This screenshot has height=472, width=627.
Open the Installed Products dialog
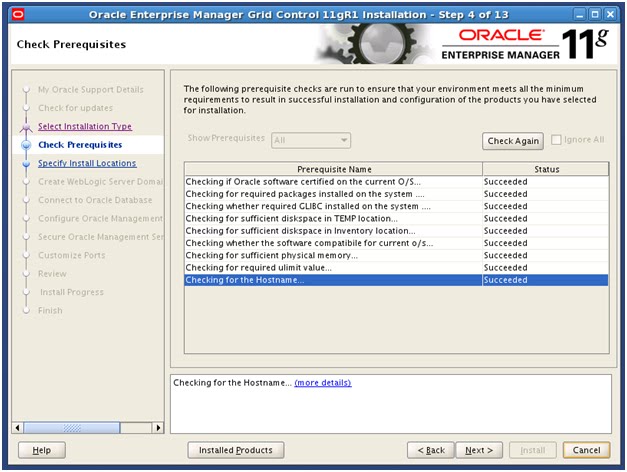tap(236, 450)
